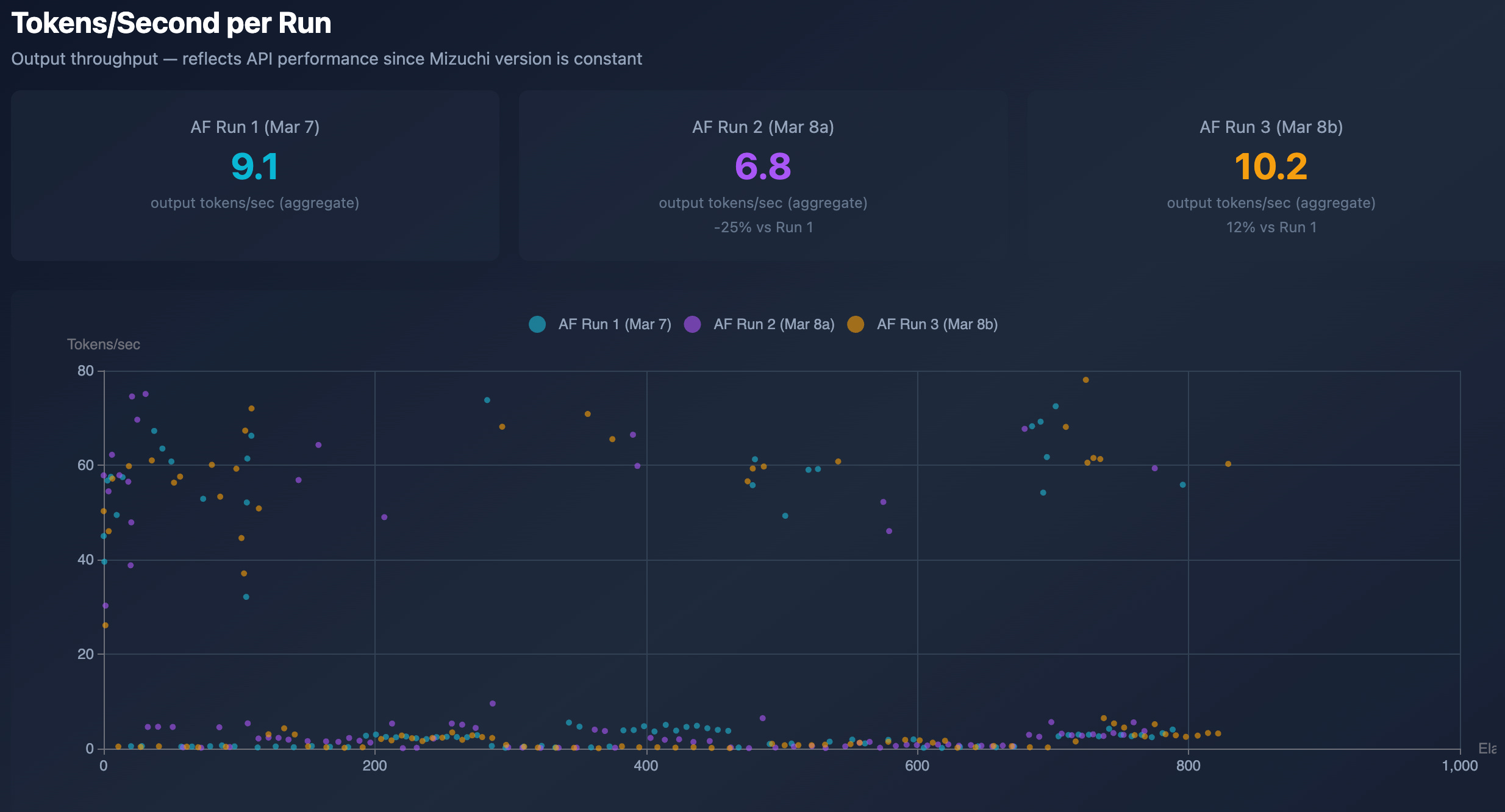Click the AF Run 3 (Mar 8b) legend label
The height and width of the screenshot is (812, 1505).
(937, 324)
